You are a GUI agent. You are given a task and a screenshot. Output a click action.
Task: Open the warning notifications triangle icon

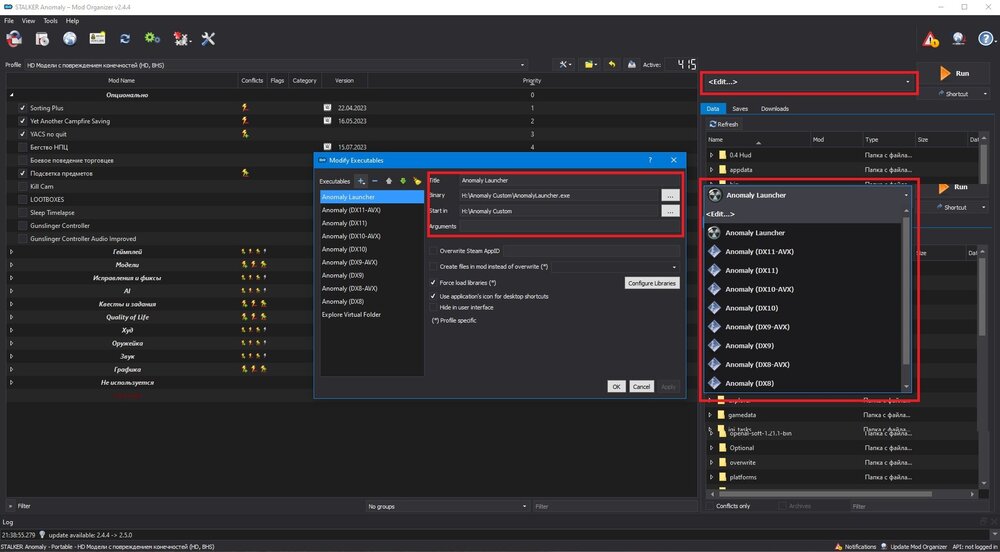[930, 40]
